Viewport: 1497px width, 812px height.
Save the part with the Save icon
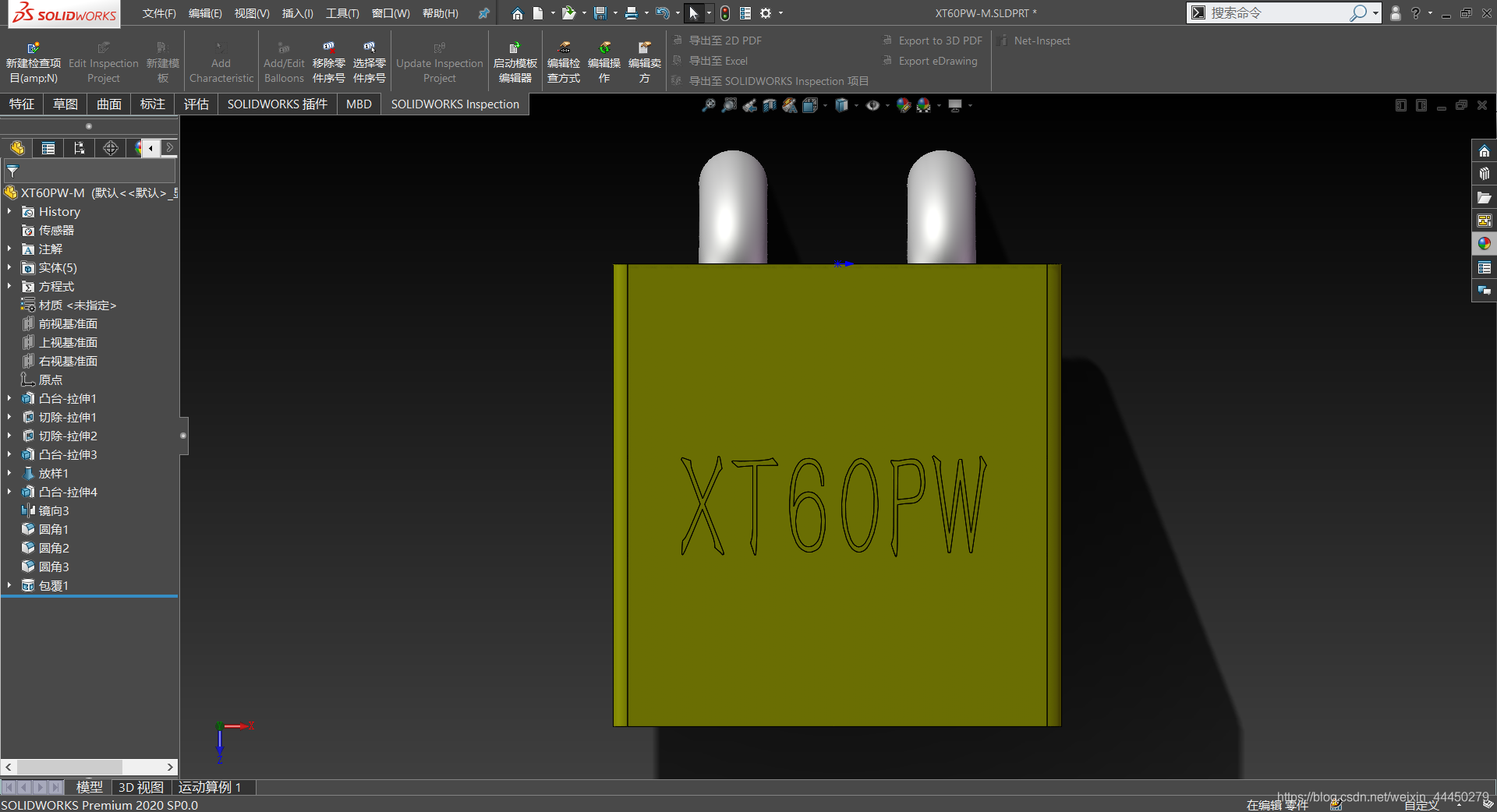tap(600, 13)
